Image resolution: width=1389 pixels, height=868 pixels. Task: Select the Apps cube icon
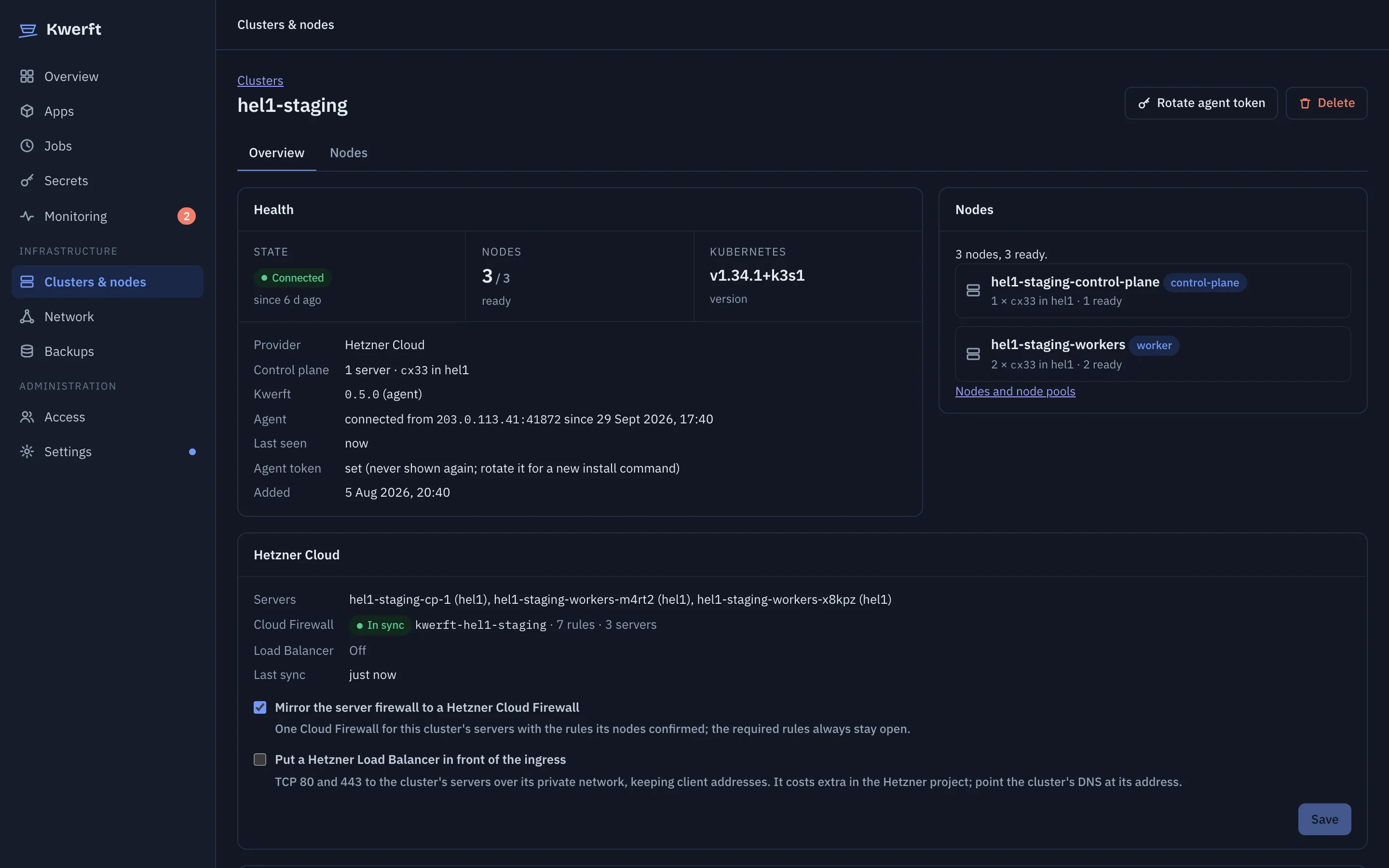point(27,111)
